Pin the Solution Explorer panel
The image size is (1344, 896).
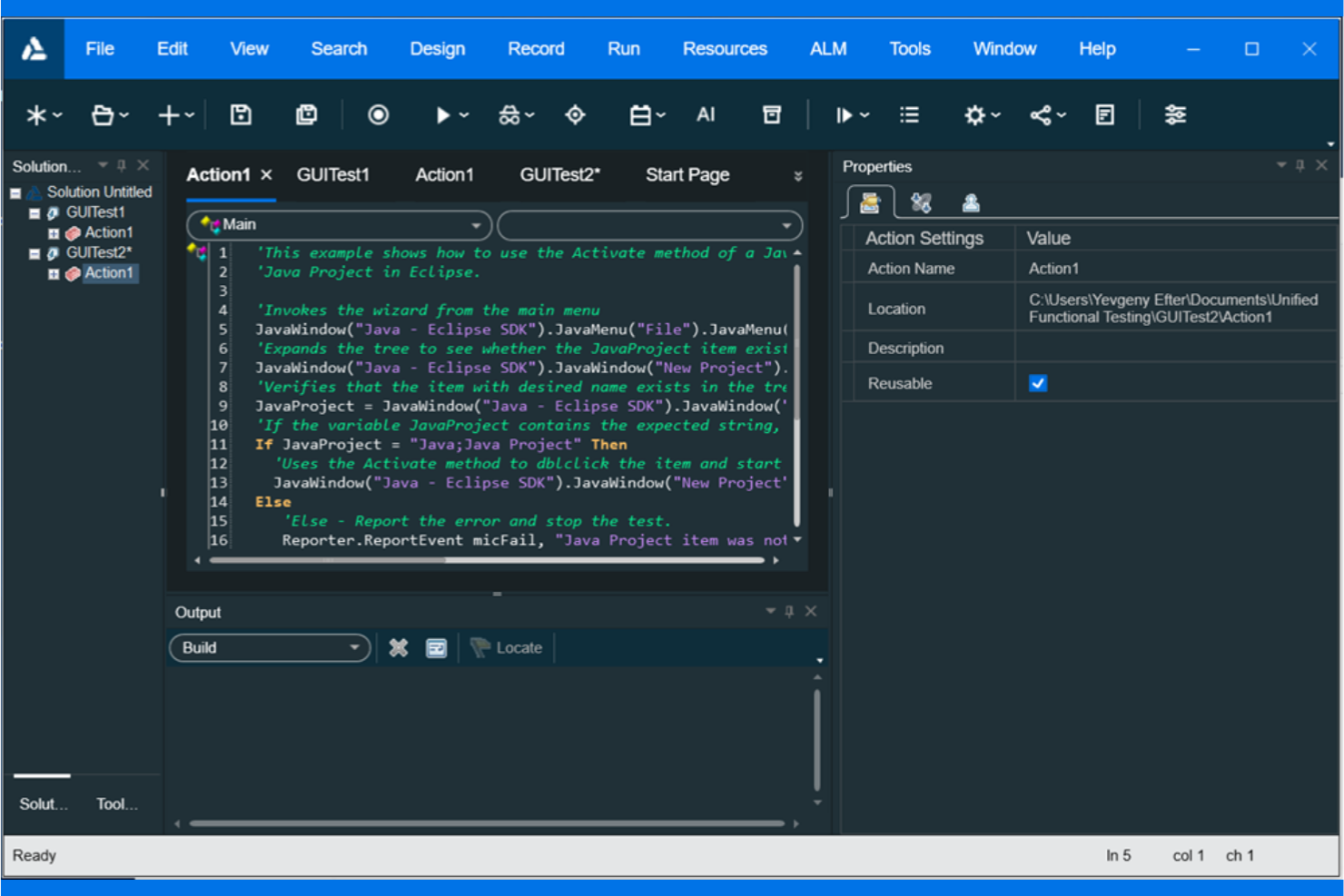pos(122,166)
